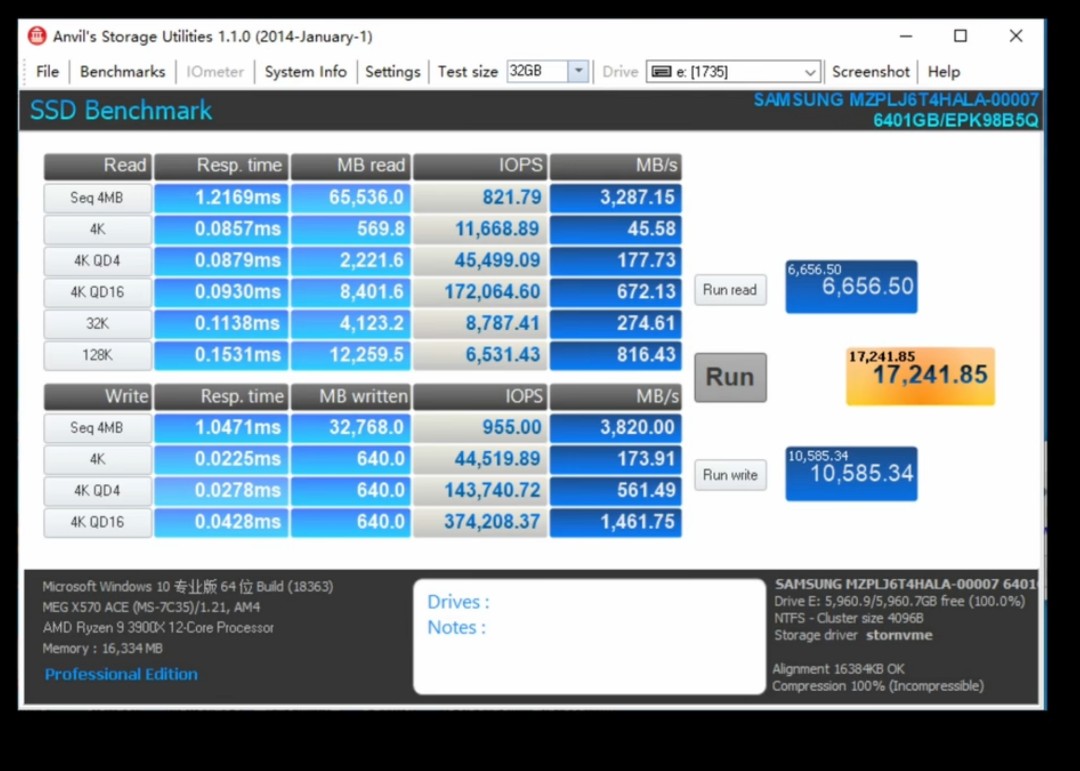
Task: Open the File menu
Action: pyautogui.click(x=47, y=72)
